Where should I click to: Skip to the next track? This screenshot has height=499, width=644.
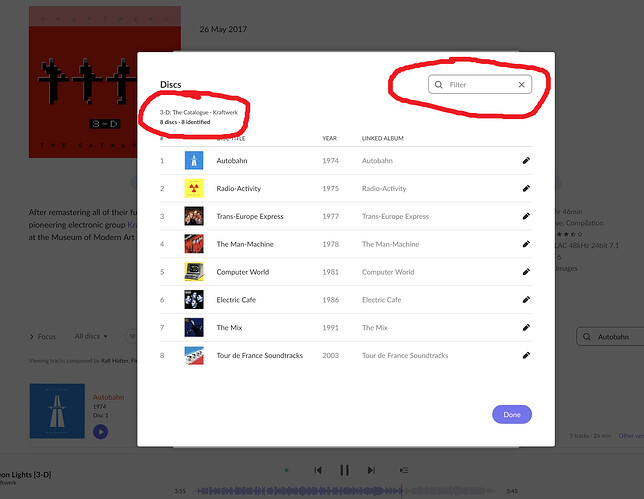[x=371, y=470]
